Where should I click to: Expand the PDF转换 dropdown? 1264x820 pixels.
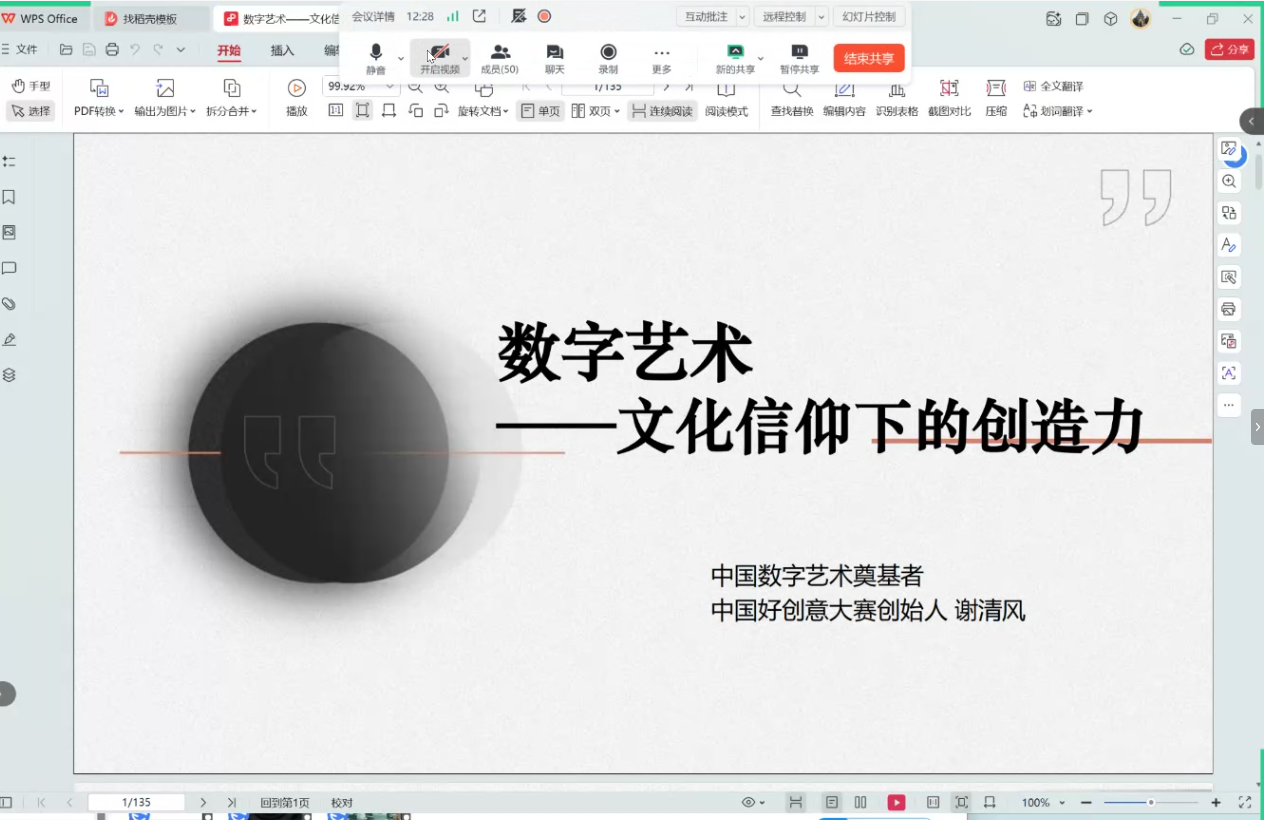99,111
